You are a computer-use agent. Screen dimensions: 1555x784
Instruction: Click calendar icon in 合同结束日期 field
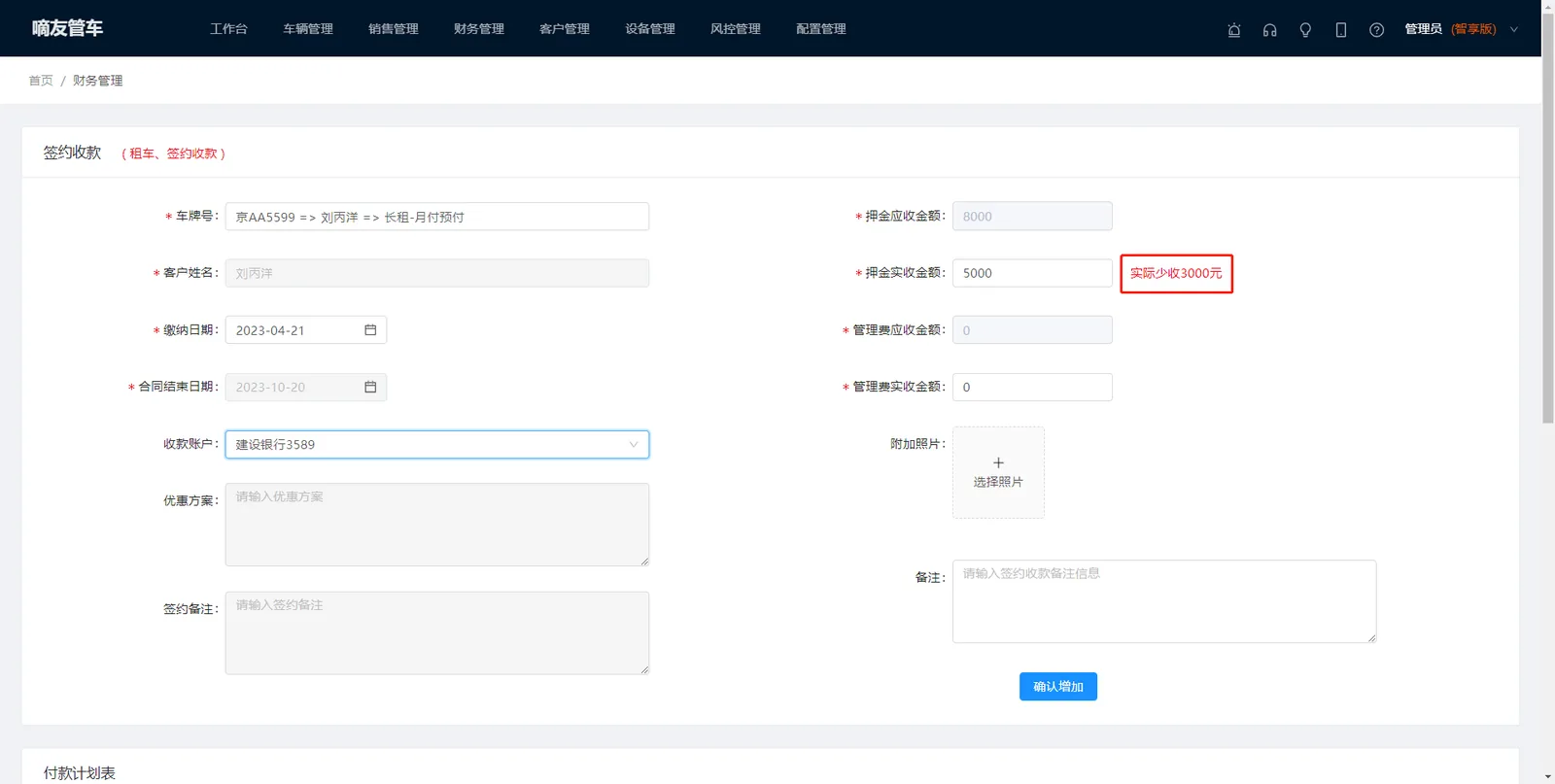(370, 387)
